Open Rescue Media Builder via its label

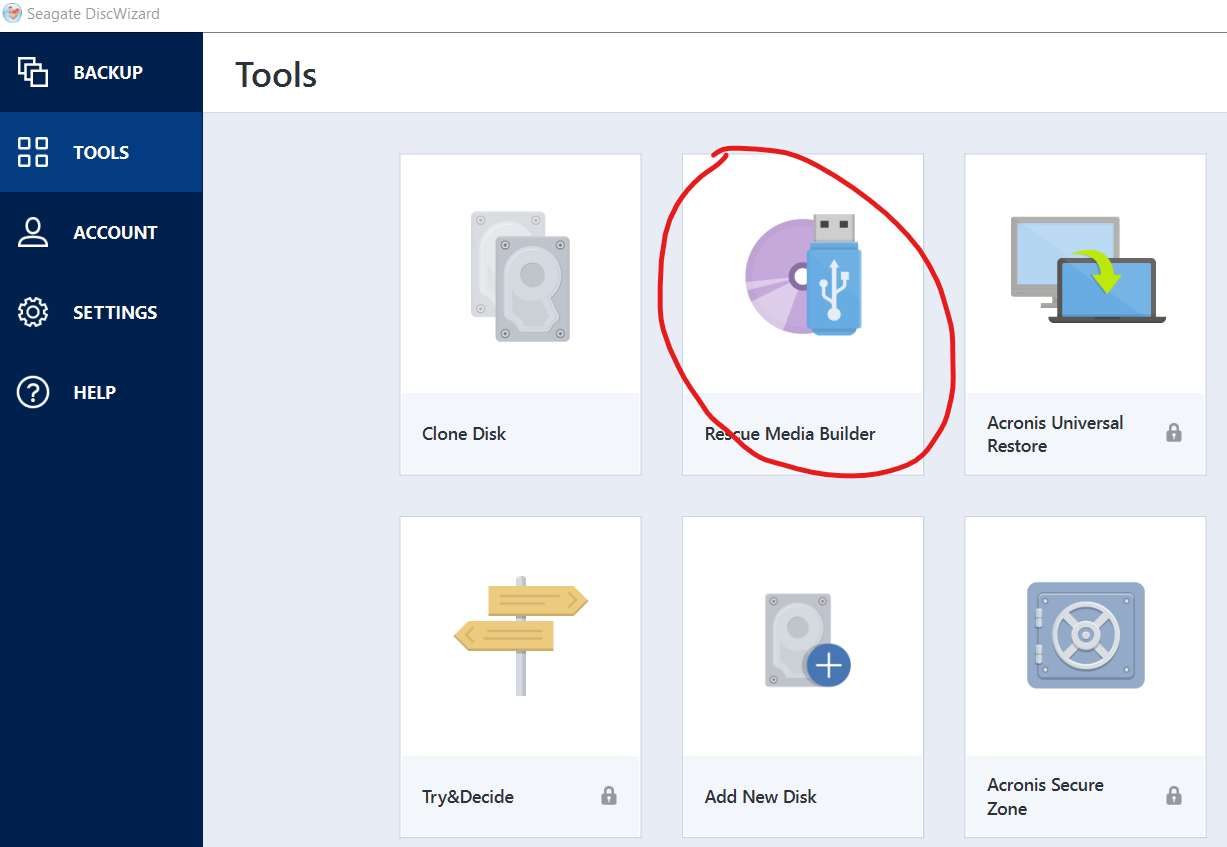click(790, 434)
